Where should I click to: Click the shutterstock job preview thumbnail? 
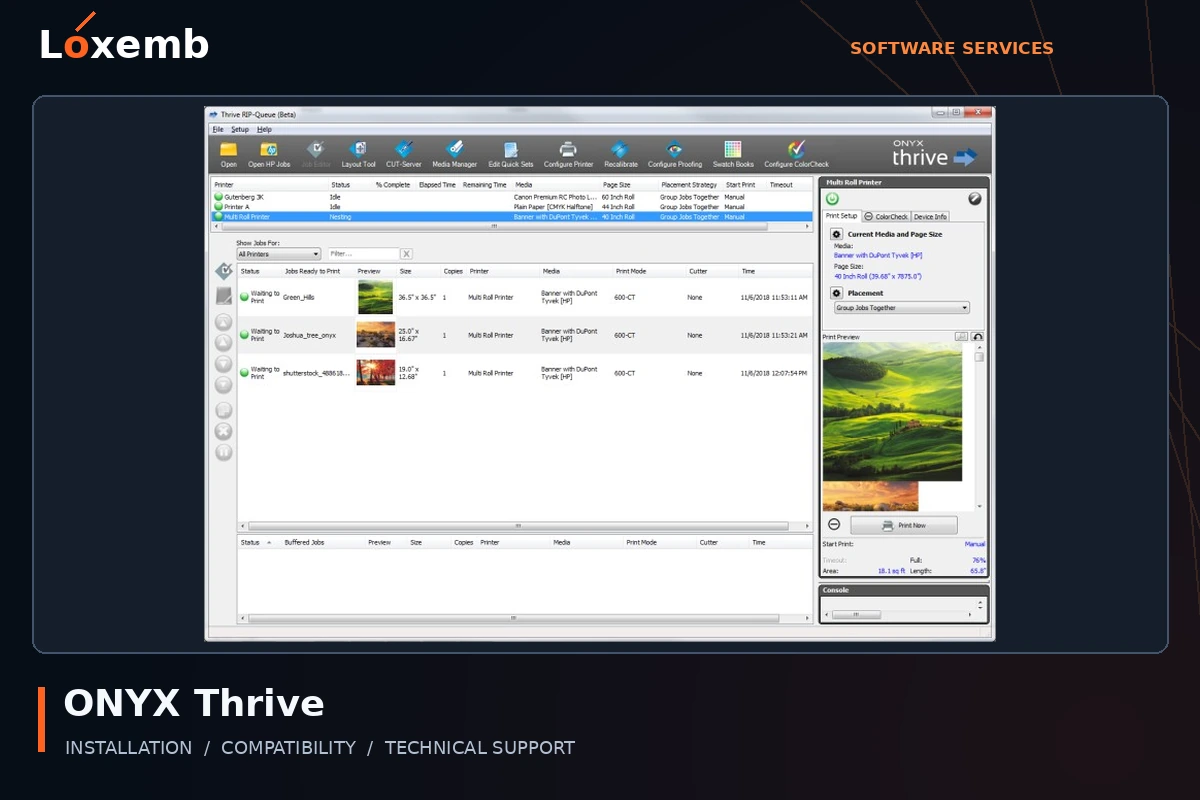pos(375,373)
